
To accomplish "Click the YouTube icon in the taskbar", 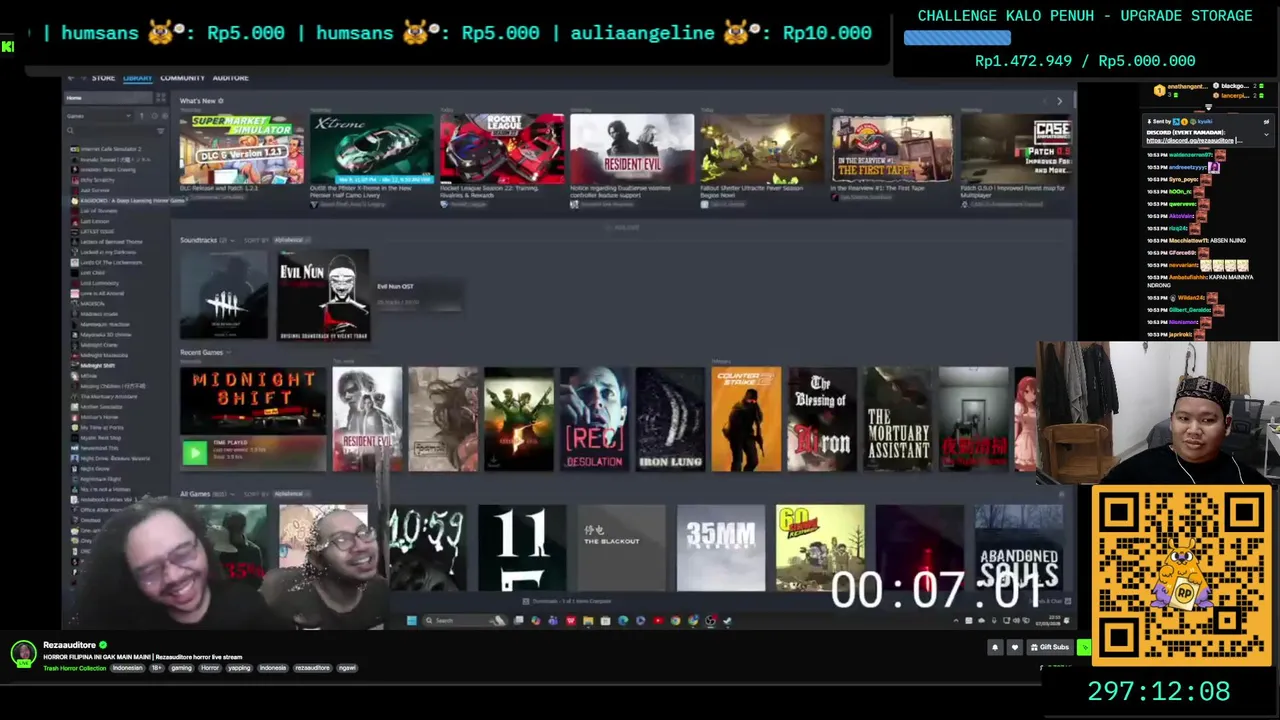I will [658, 620].
